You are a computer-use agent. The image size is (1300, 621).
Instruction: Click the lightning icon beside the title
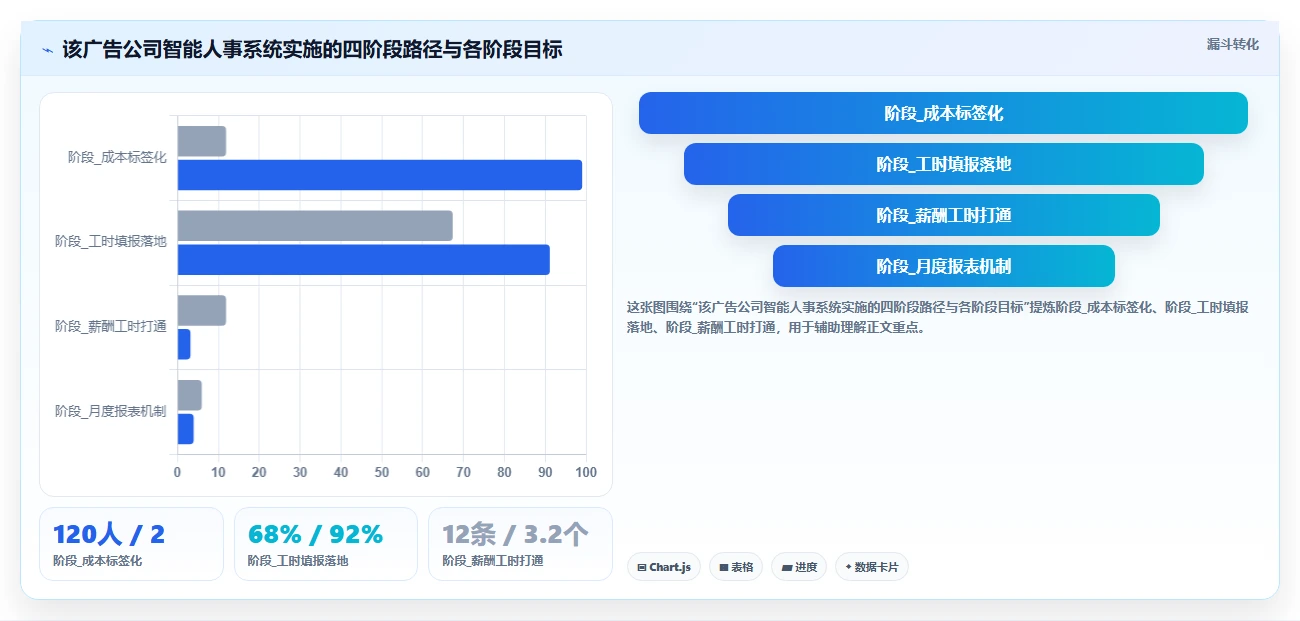(47, 49)
